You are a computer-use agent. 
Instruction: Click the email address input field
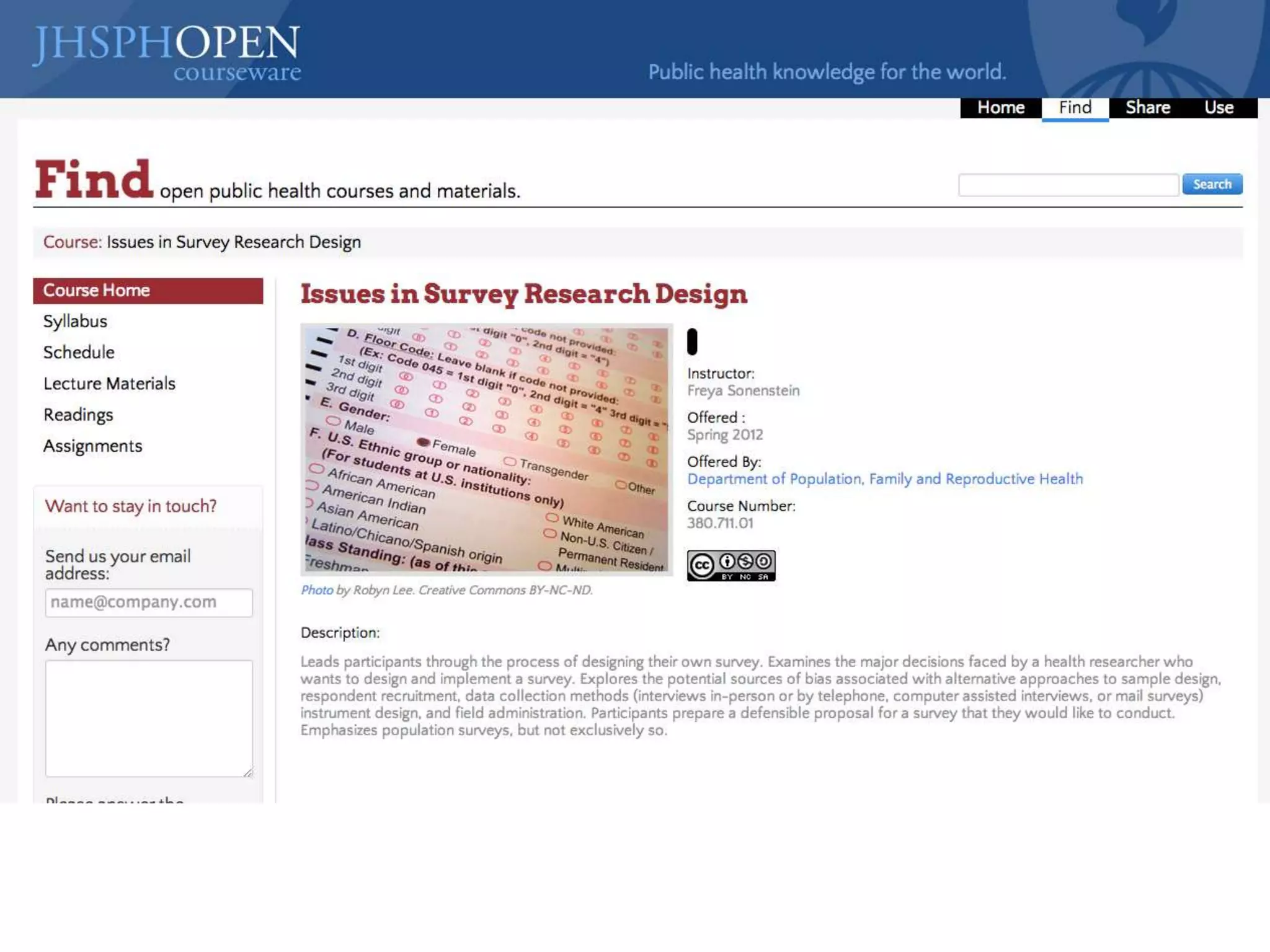pyautogui.click(x=149, y=602)
